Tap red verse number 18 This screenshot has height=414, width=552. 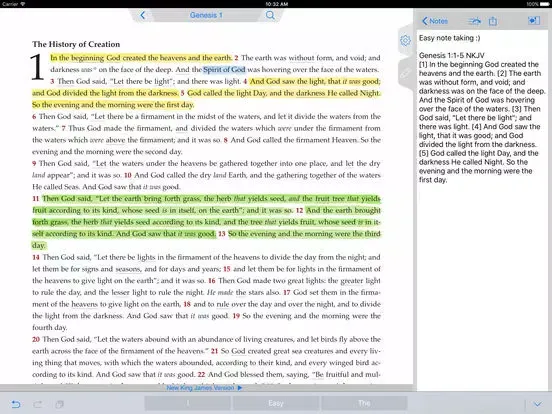coord(187,304)
